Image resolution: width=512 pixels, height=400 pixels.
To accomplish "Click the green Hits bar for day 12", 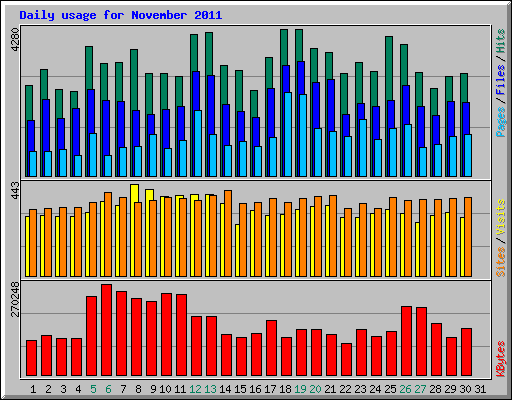I will pyautogui.click(x=194, y=52).
